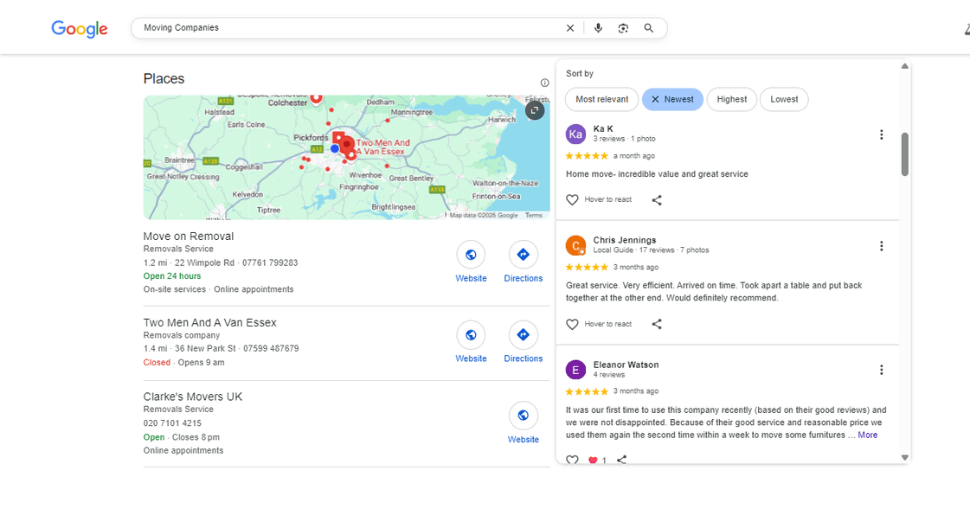Viewport: 970px width, 517px height.
Task: Click reviews scrollbar up arrow
Action: pos(904,66)
